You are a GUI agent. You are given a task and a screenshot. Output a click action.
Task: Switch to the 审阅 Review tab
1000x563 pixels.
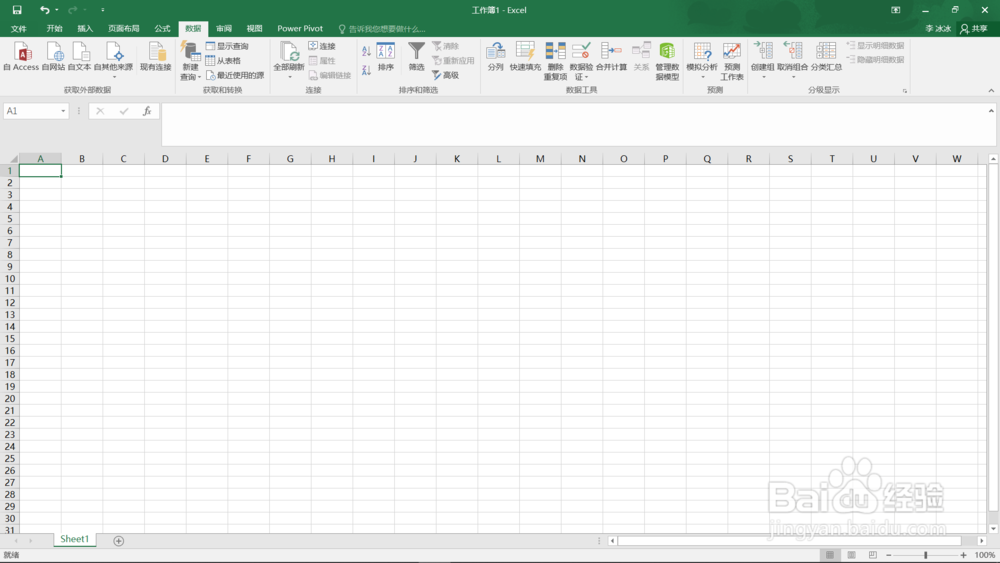pos(224,29)
